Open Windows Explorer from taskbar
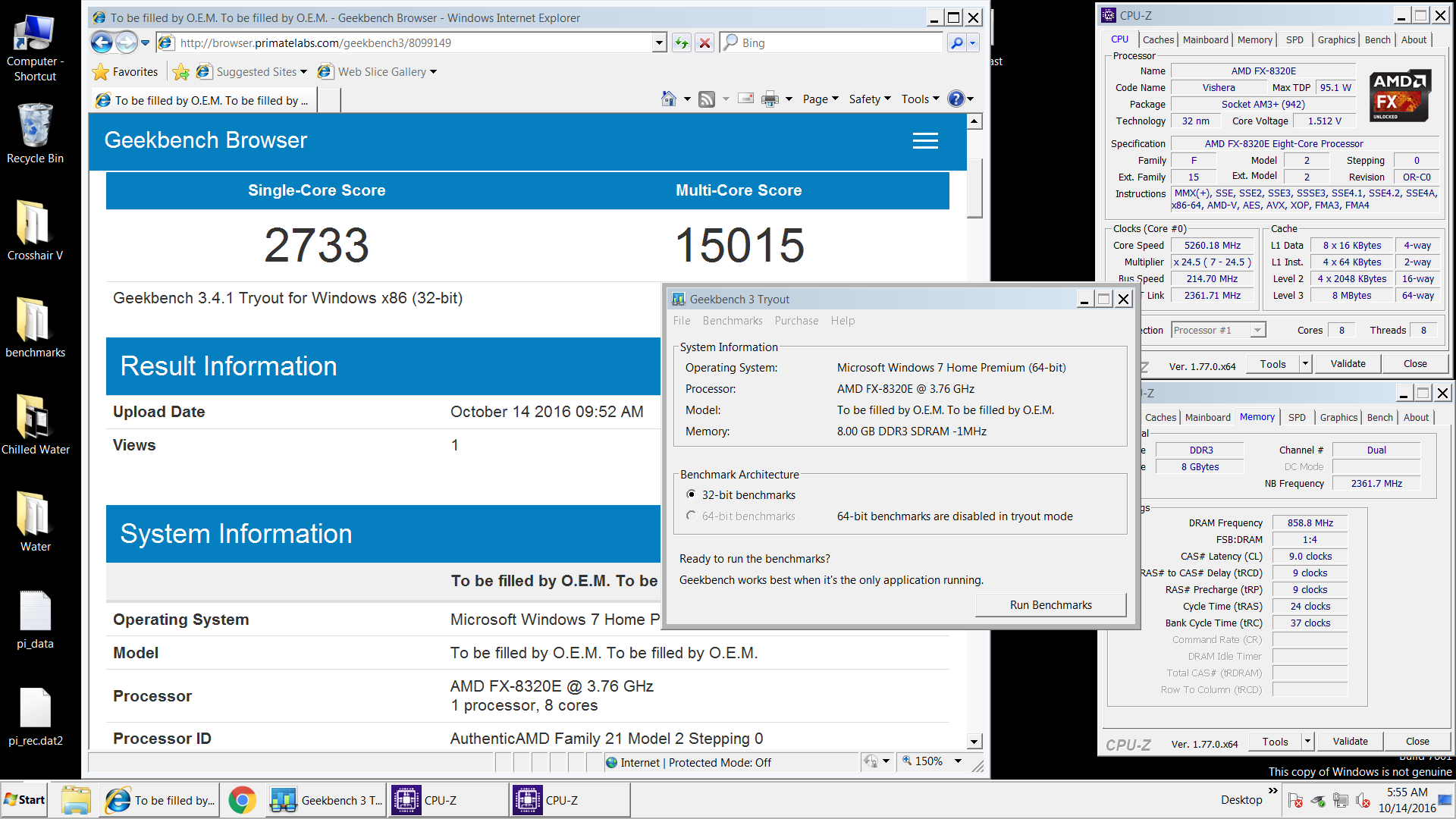Screen dimensions: 1456x819 (x=76, y=800)
